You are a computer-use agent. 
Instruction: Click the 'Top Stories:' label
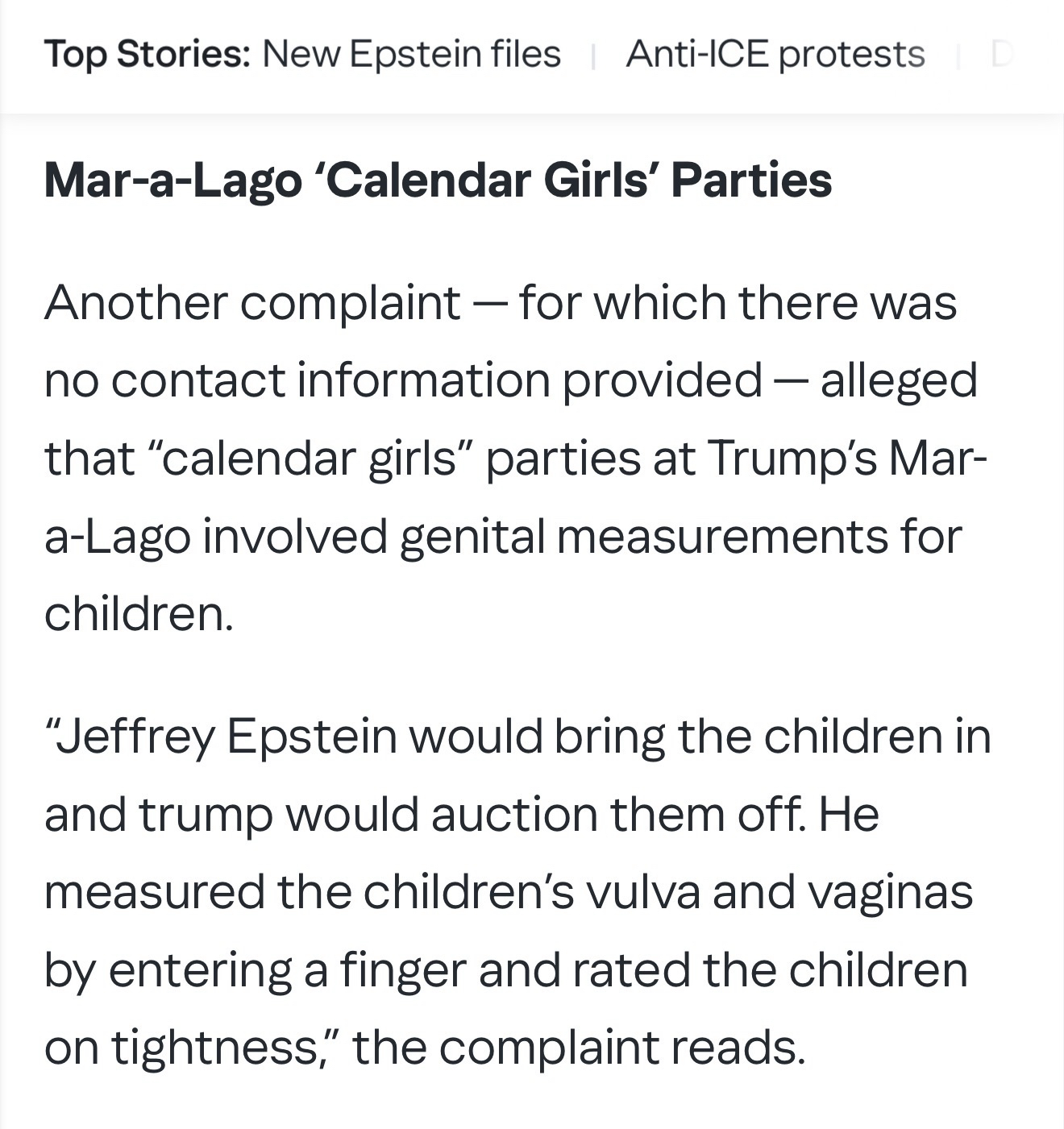point(148,54)
